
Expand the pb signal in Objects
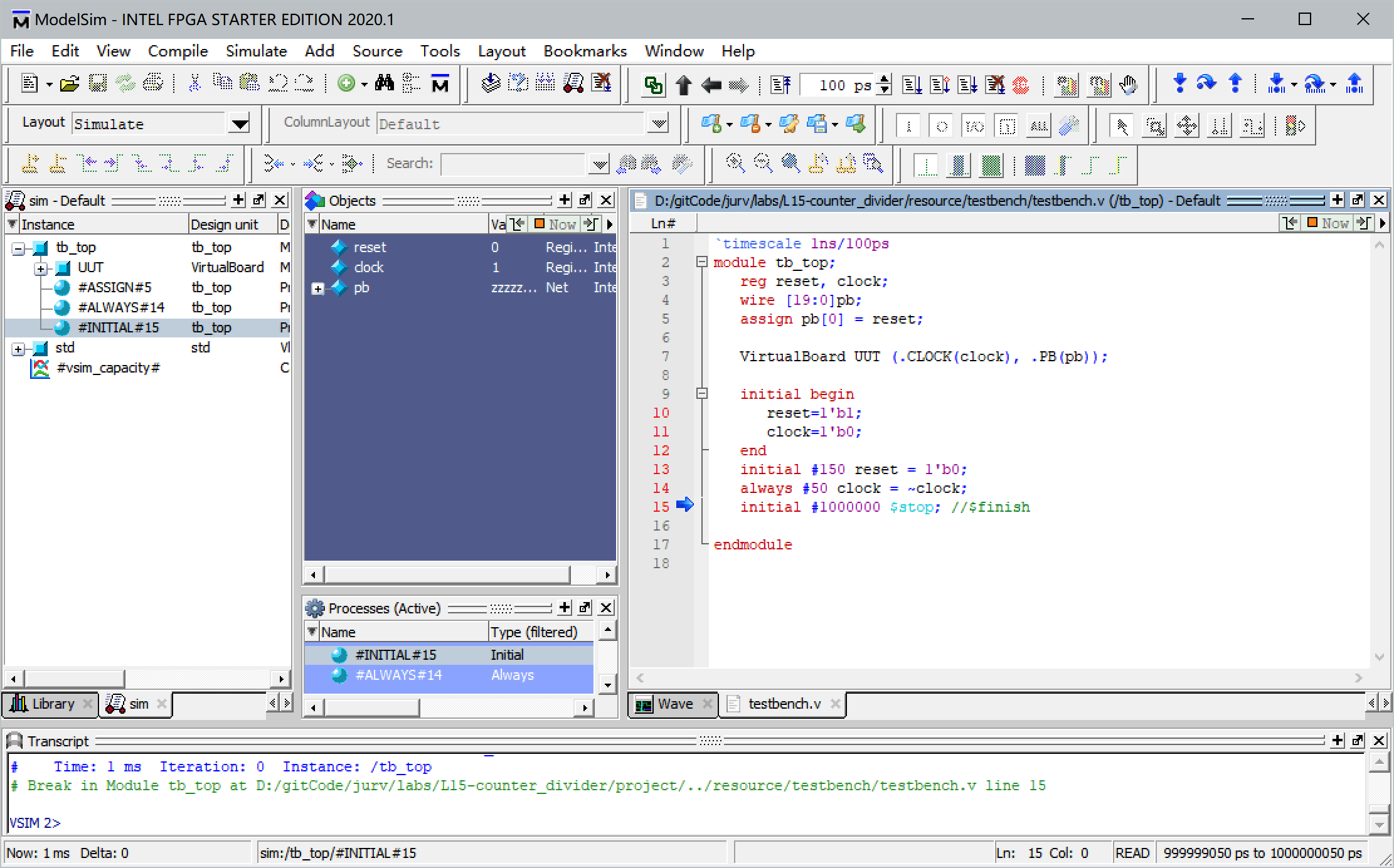(x=318, y=288)
